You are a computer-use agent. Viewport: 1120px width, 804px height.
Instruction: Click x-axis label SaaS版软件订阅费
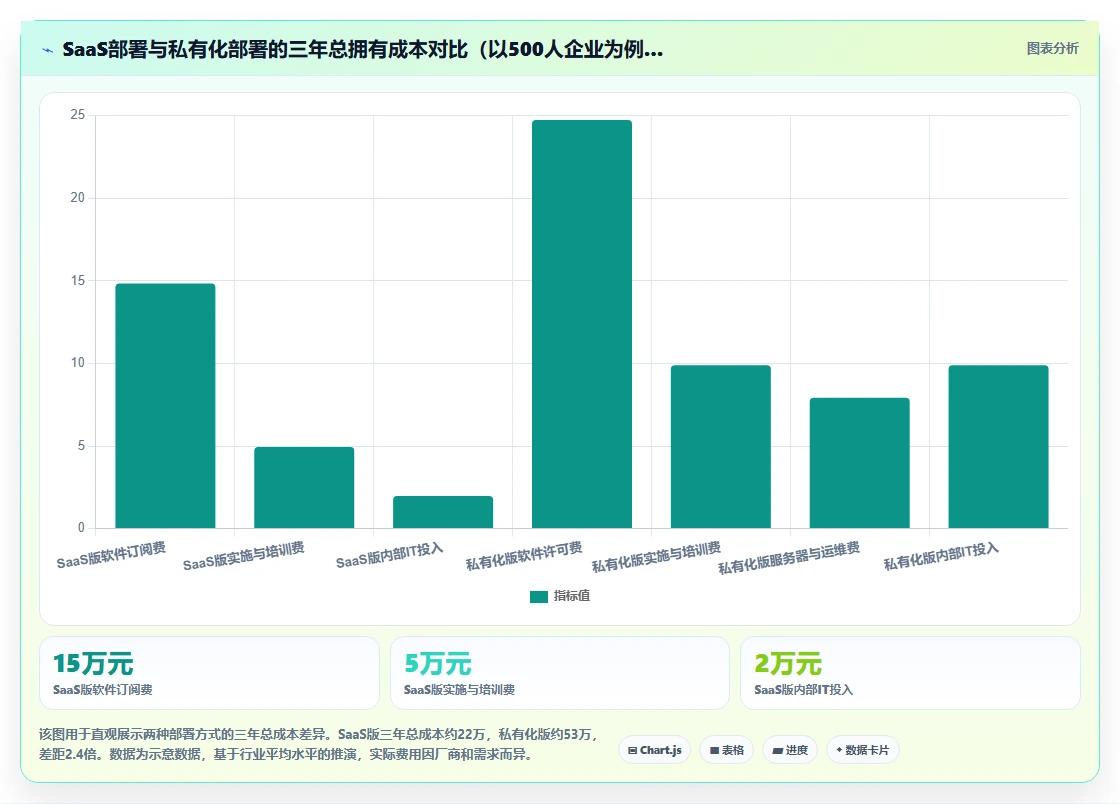(x=111, y=555)
